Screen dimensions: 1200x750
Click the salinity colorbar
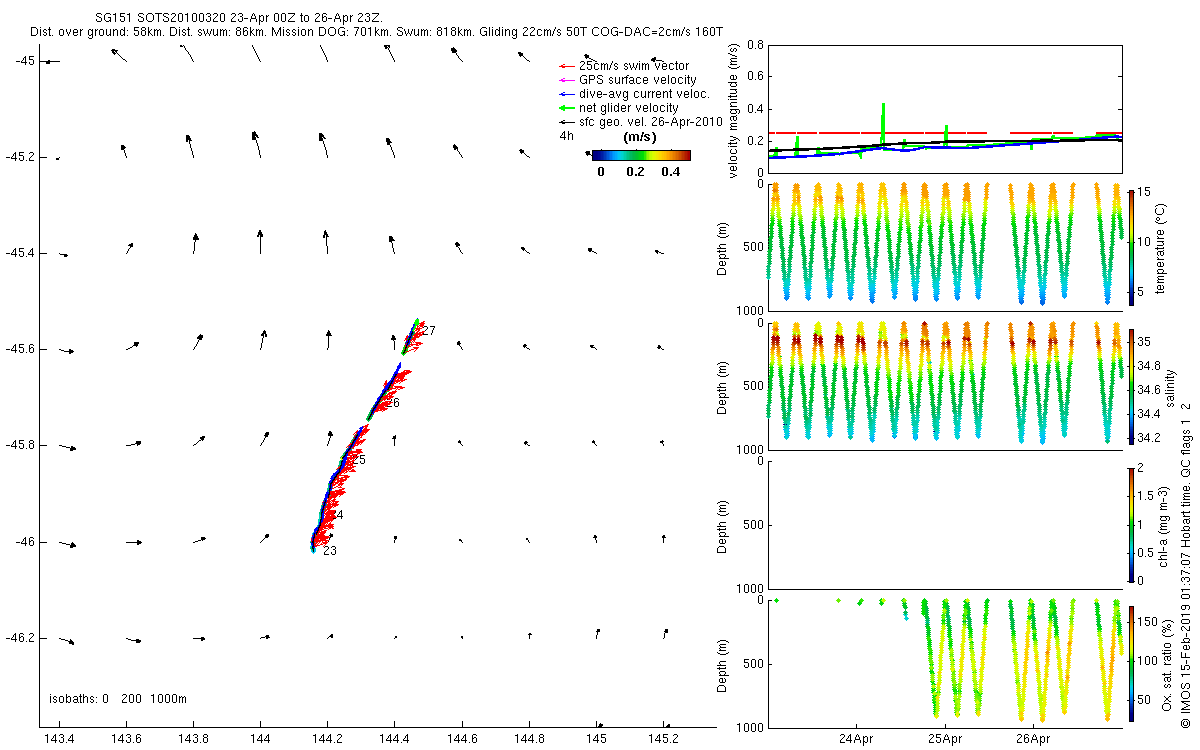[x=1131, y=386]
